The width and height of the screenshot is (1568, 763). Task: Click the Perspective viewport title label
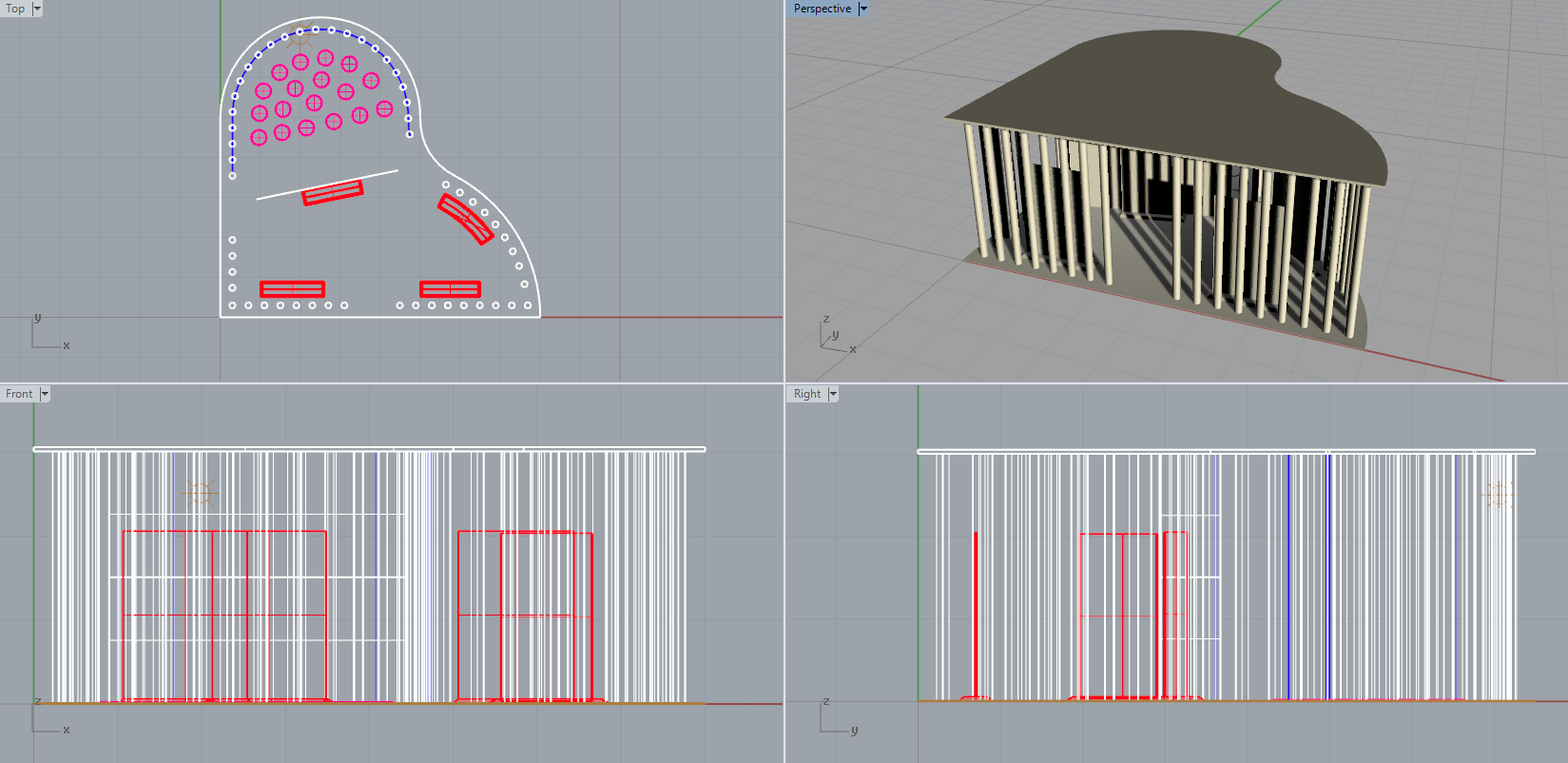click(x=823, y=9)
